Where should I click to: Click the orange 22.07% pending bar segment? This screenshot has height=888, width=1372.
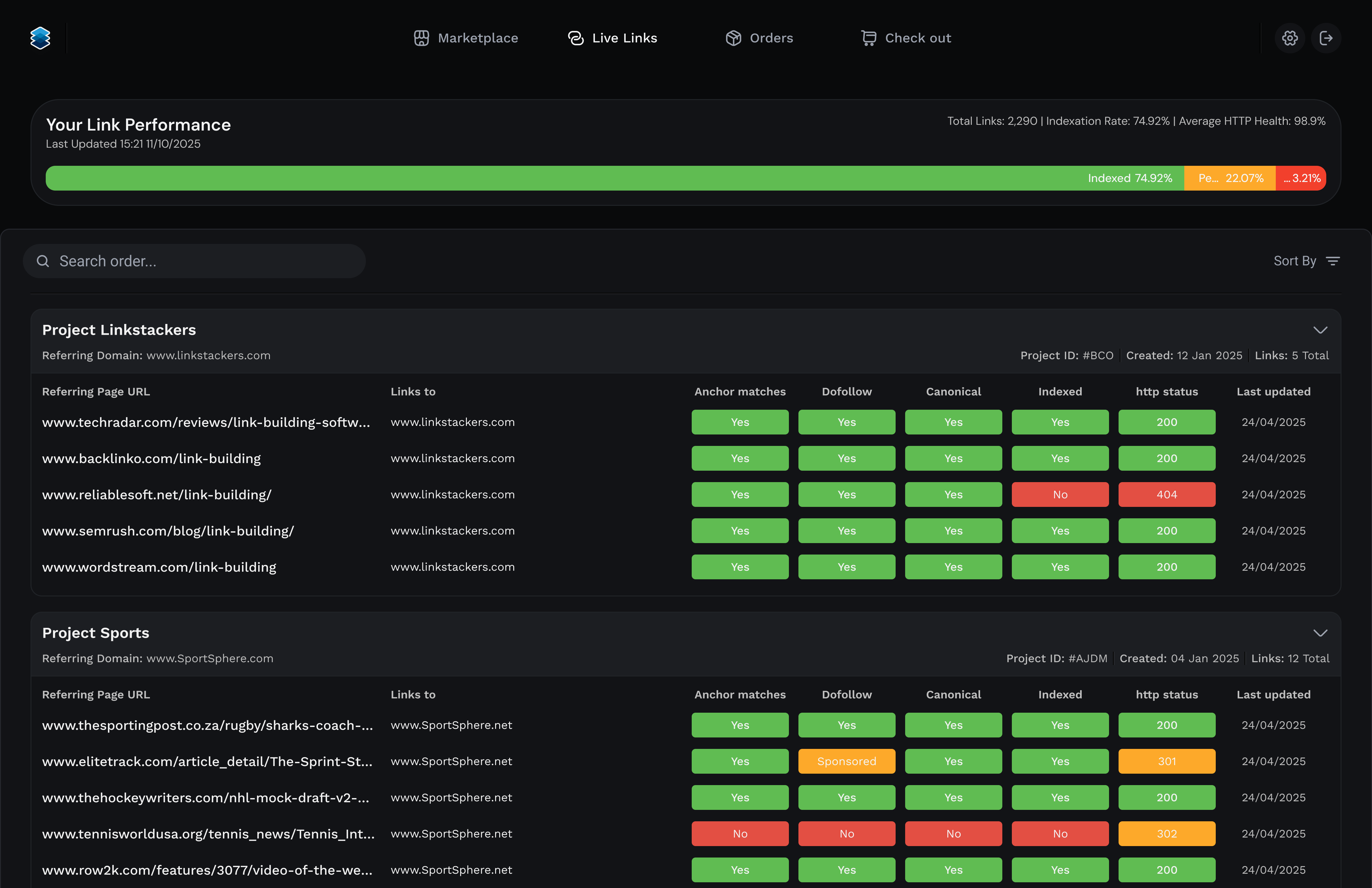pyautogui.click(x=1230, y=178)
